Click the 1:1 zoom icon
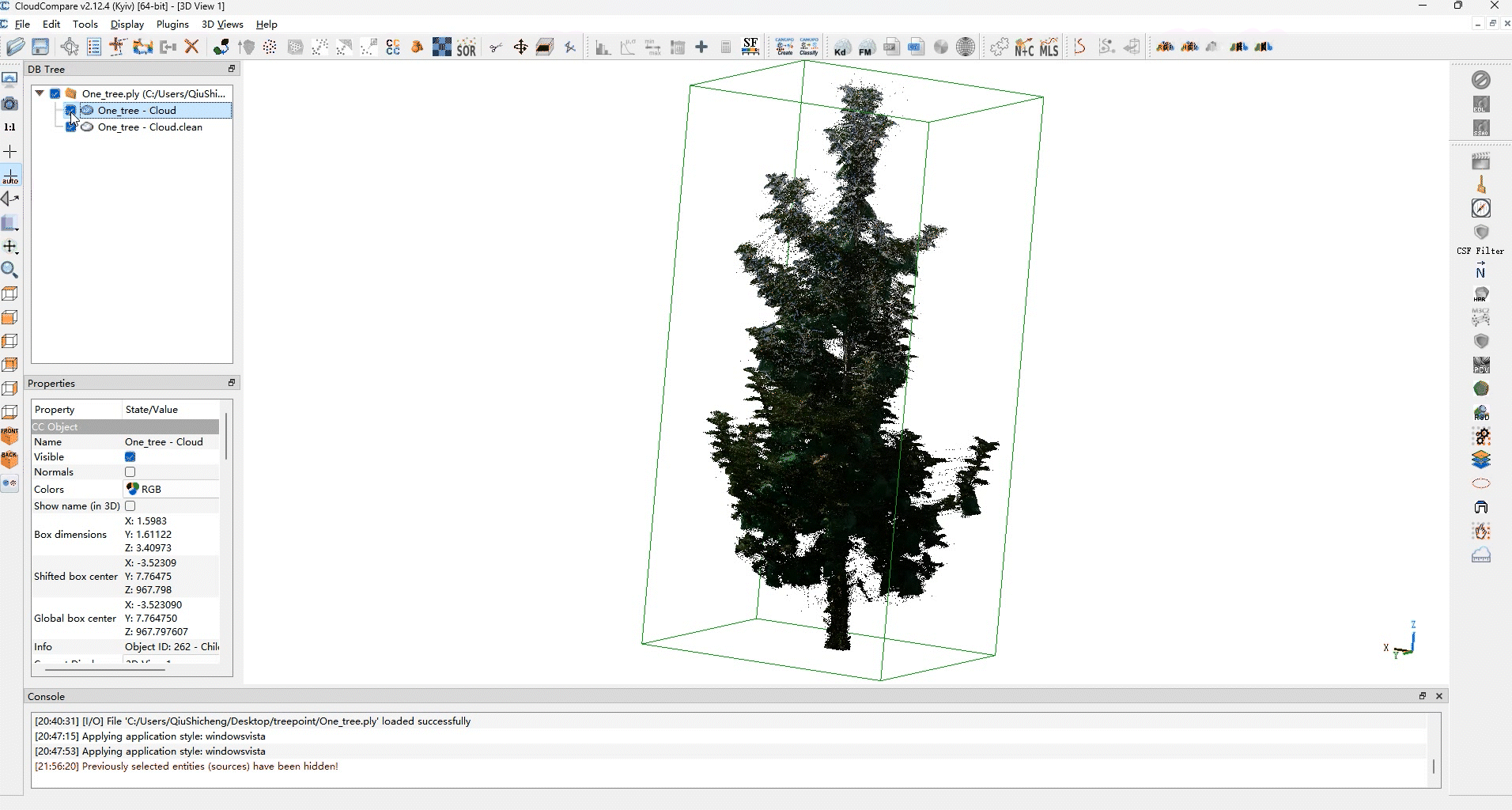Image resolution: width=1512 pixels, height=810 pixels. pos(9,127)
